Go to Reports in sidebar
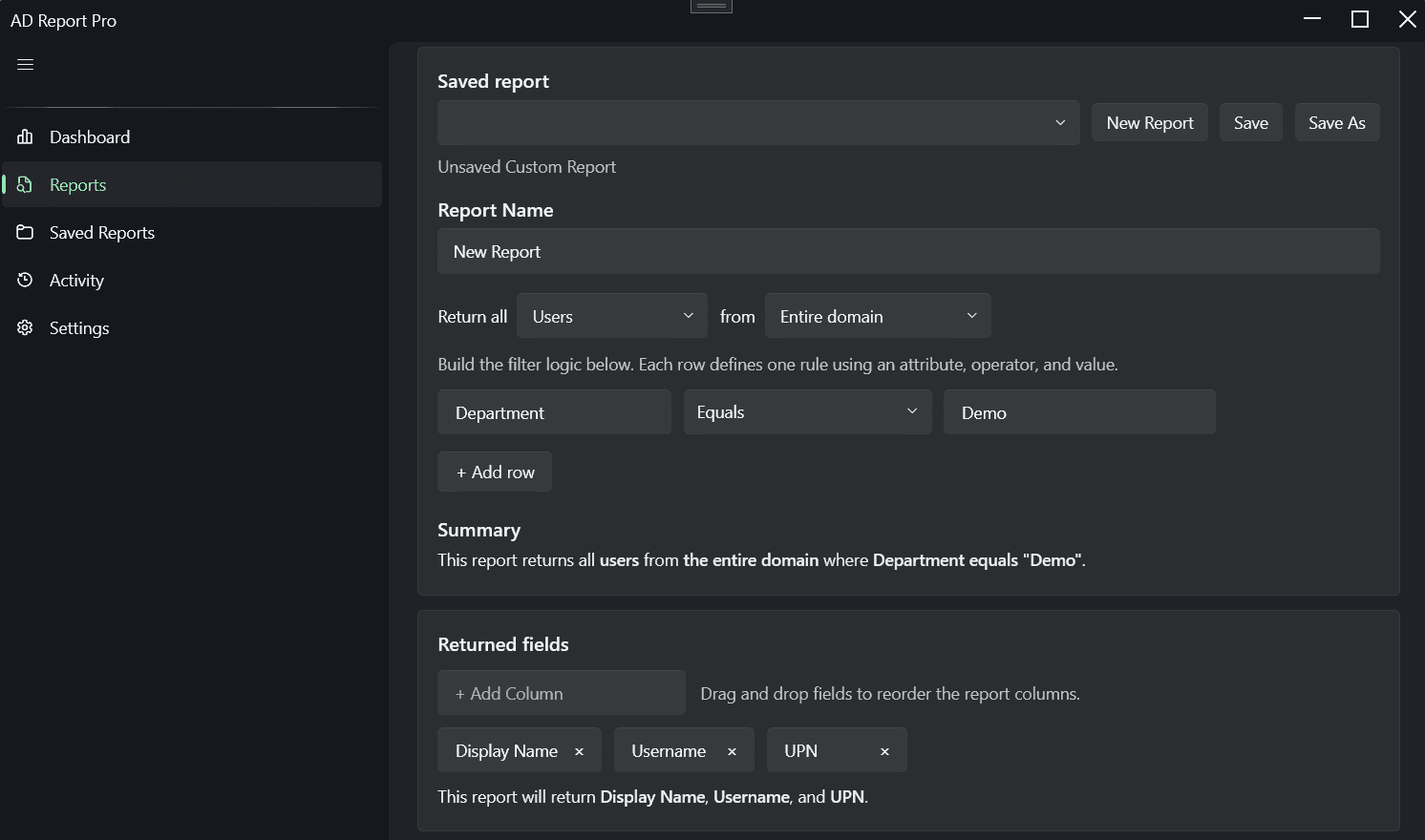The image size is (1425, 840). (x=192, y=184)
